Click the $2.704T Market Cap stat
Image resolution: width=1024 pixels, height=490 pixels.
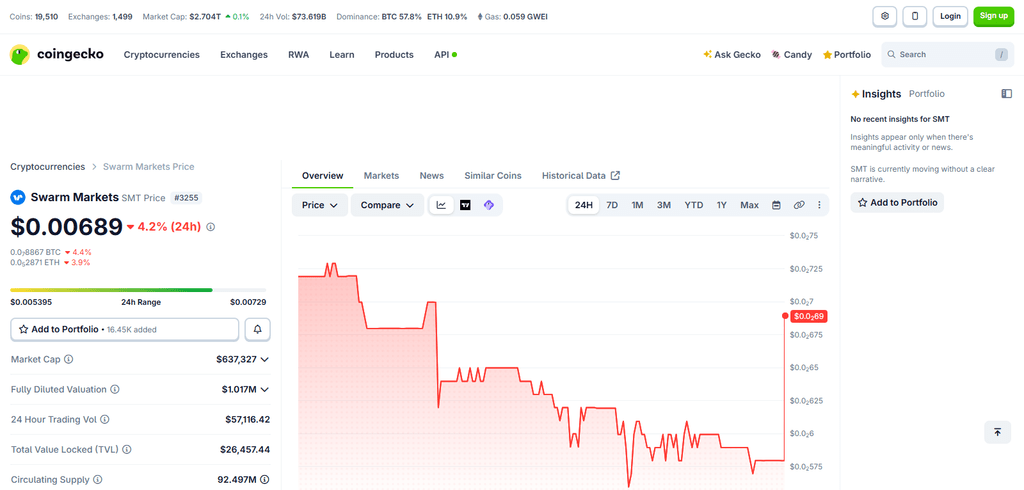(204, 16)
